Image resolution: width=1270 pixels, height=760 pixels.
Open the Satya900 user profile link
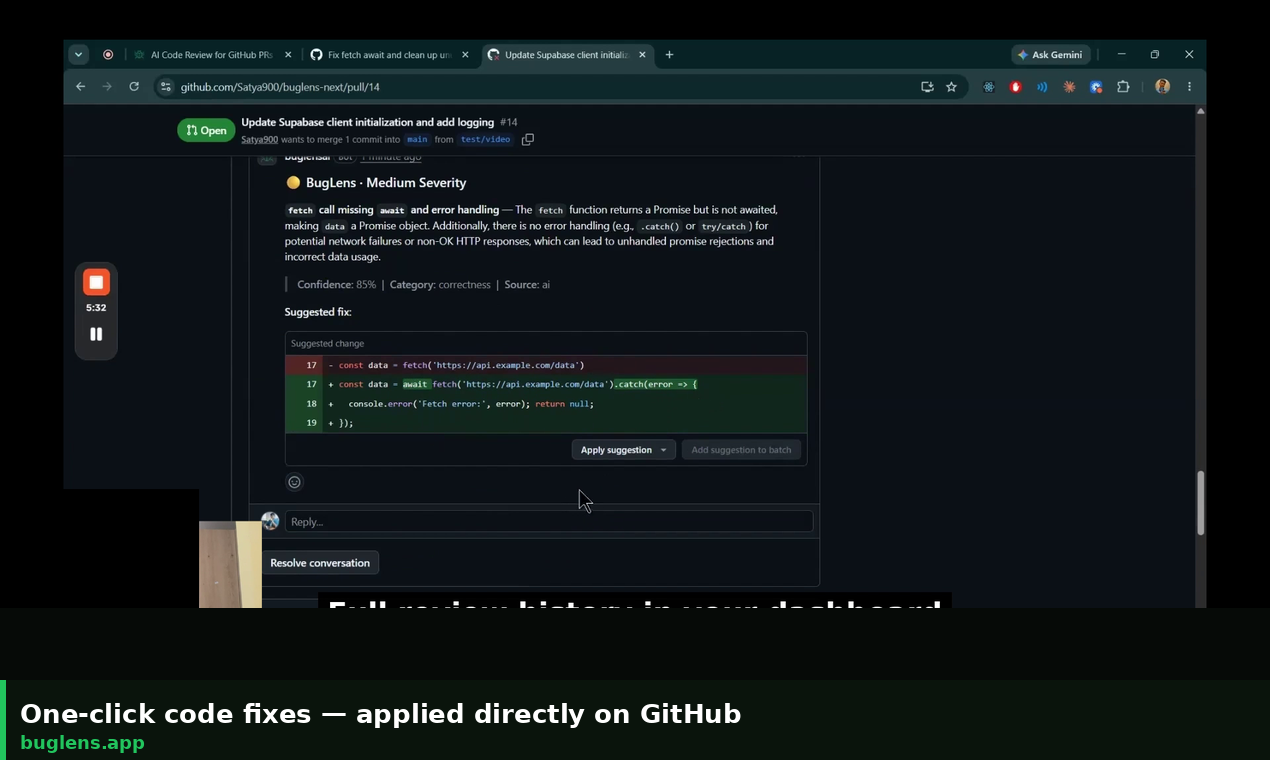click(259, 140)
